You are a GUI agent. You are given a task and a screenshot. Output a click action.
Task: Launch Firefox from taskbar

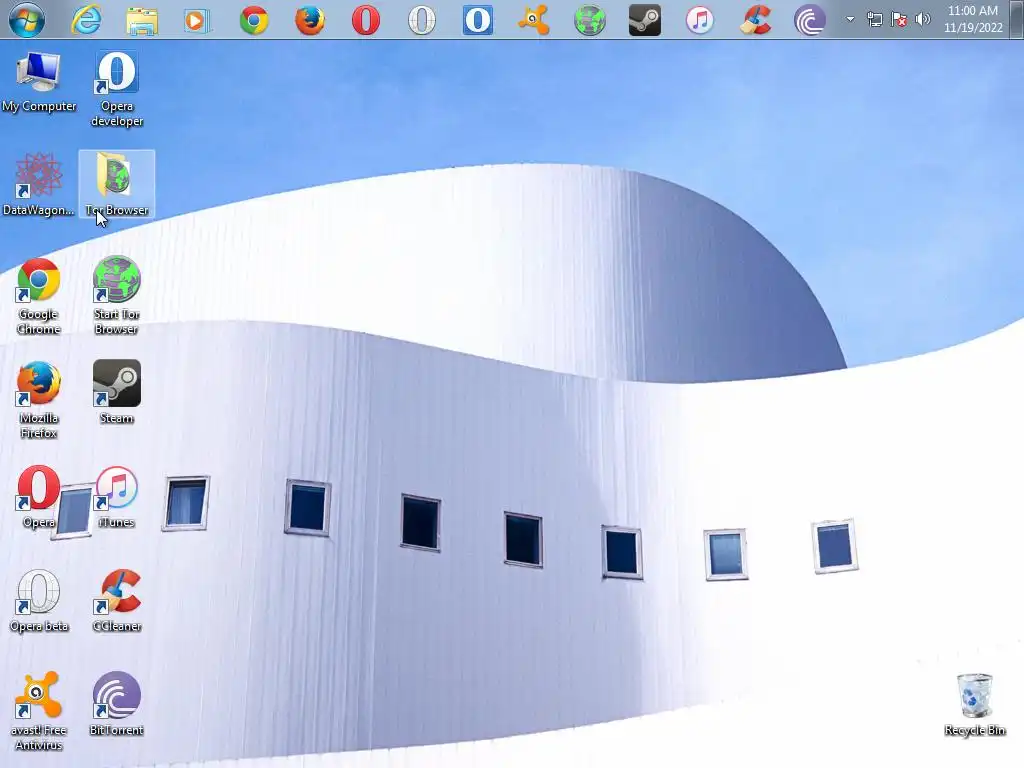tap(310, 20)
